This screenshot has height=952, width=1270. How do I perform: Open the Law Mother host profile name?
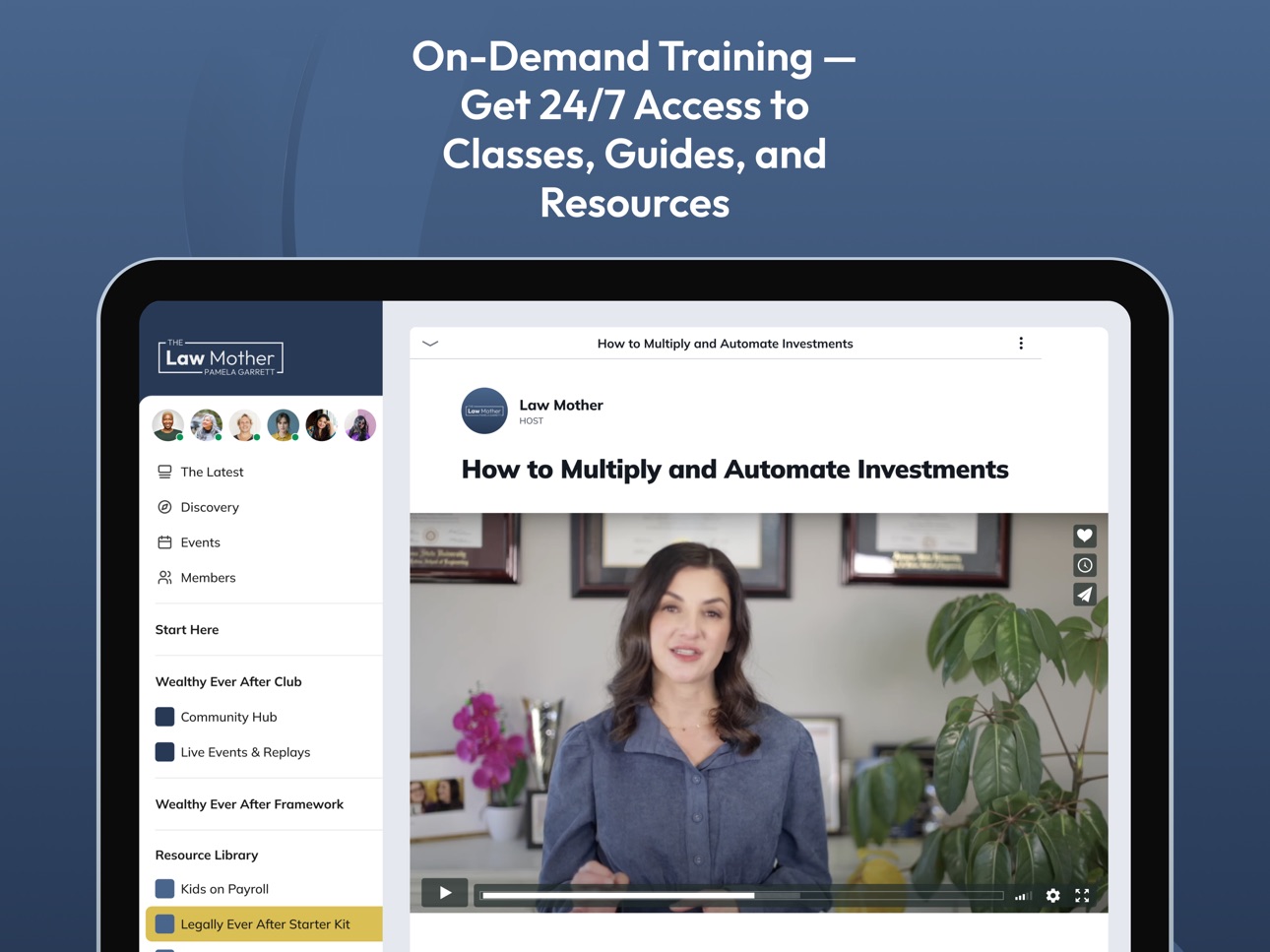[x=561, y=405]
